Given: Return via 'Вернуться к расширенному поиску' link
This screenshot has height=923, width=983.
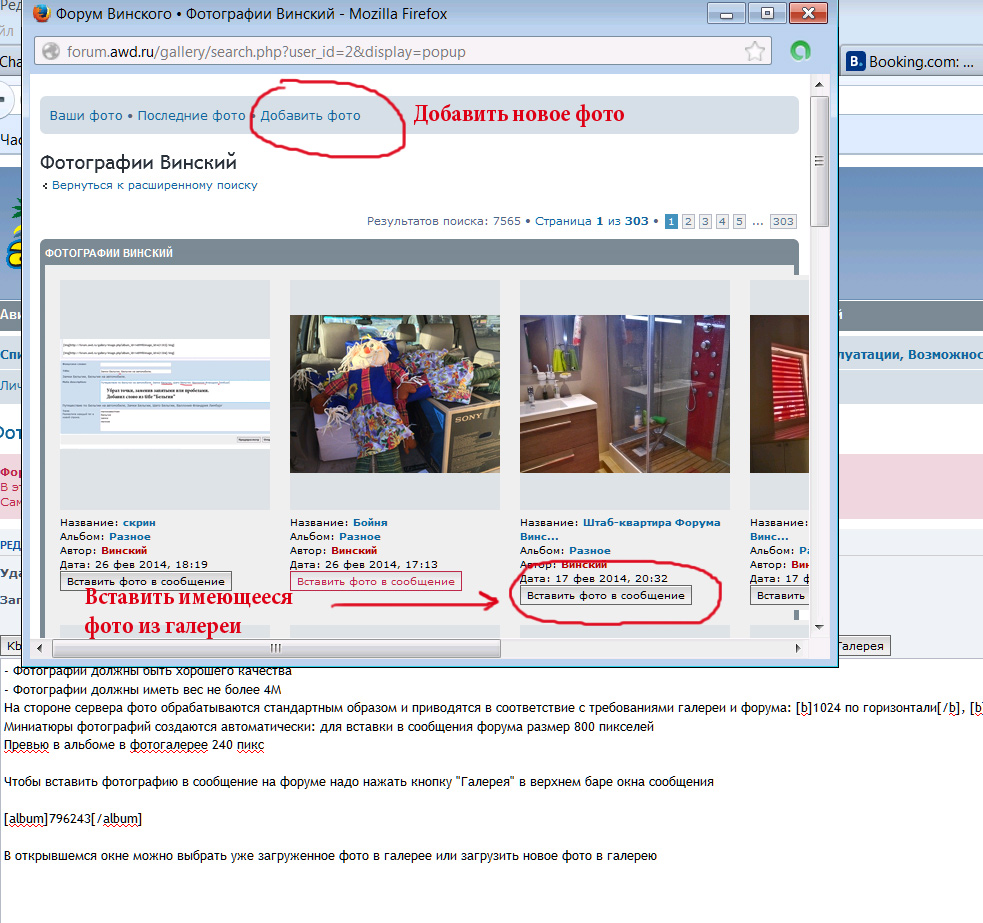Looking at the screenshot, I should [x=154, y=185].
